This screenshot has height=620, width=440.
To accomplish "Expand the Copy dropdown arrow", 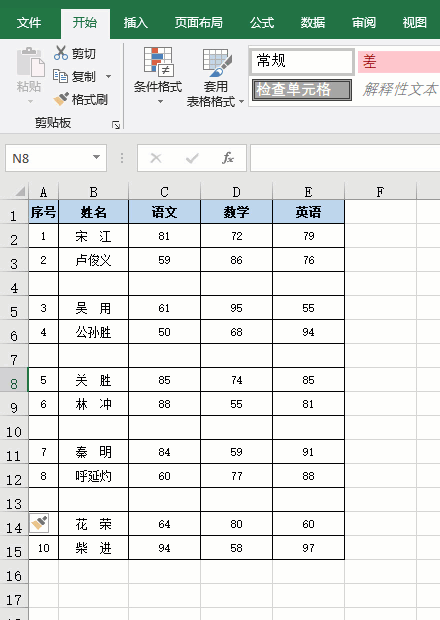I will pyautogui.click(x=108, y=76).
